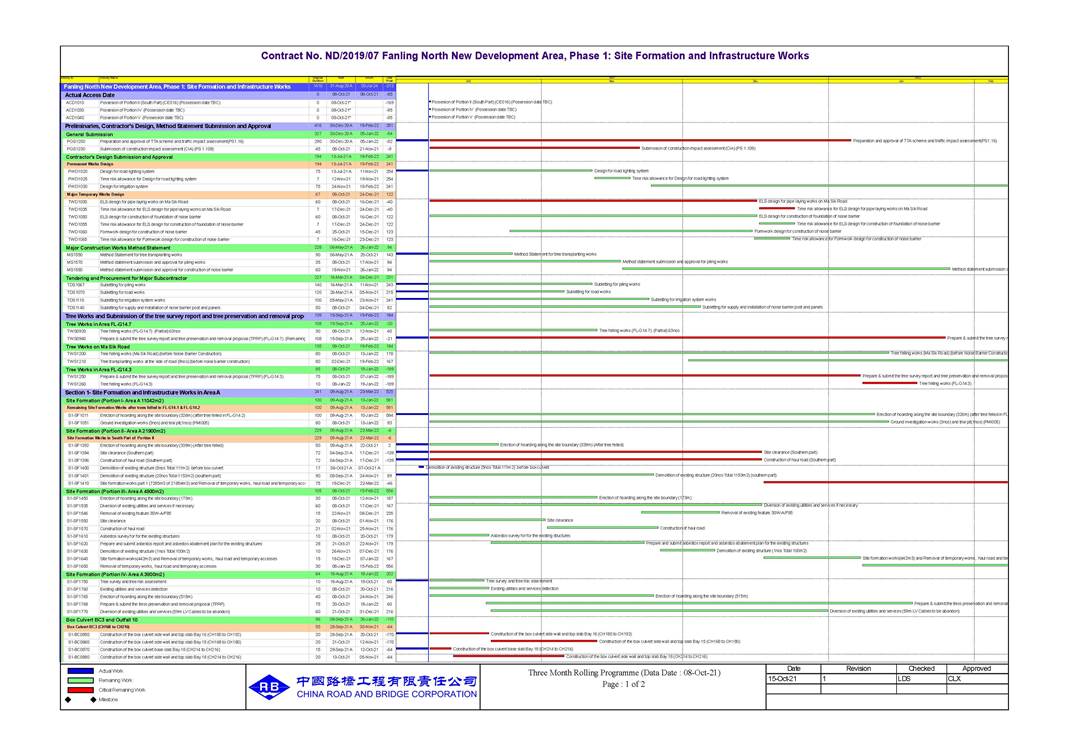Click the 'Revision' column header in the footer
The width and height of the screenshot is (1068, 756).
pos(858,669)
